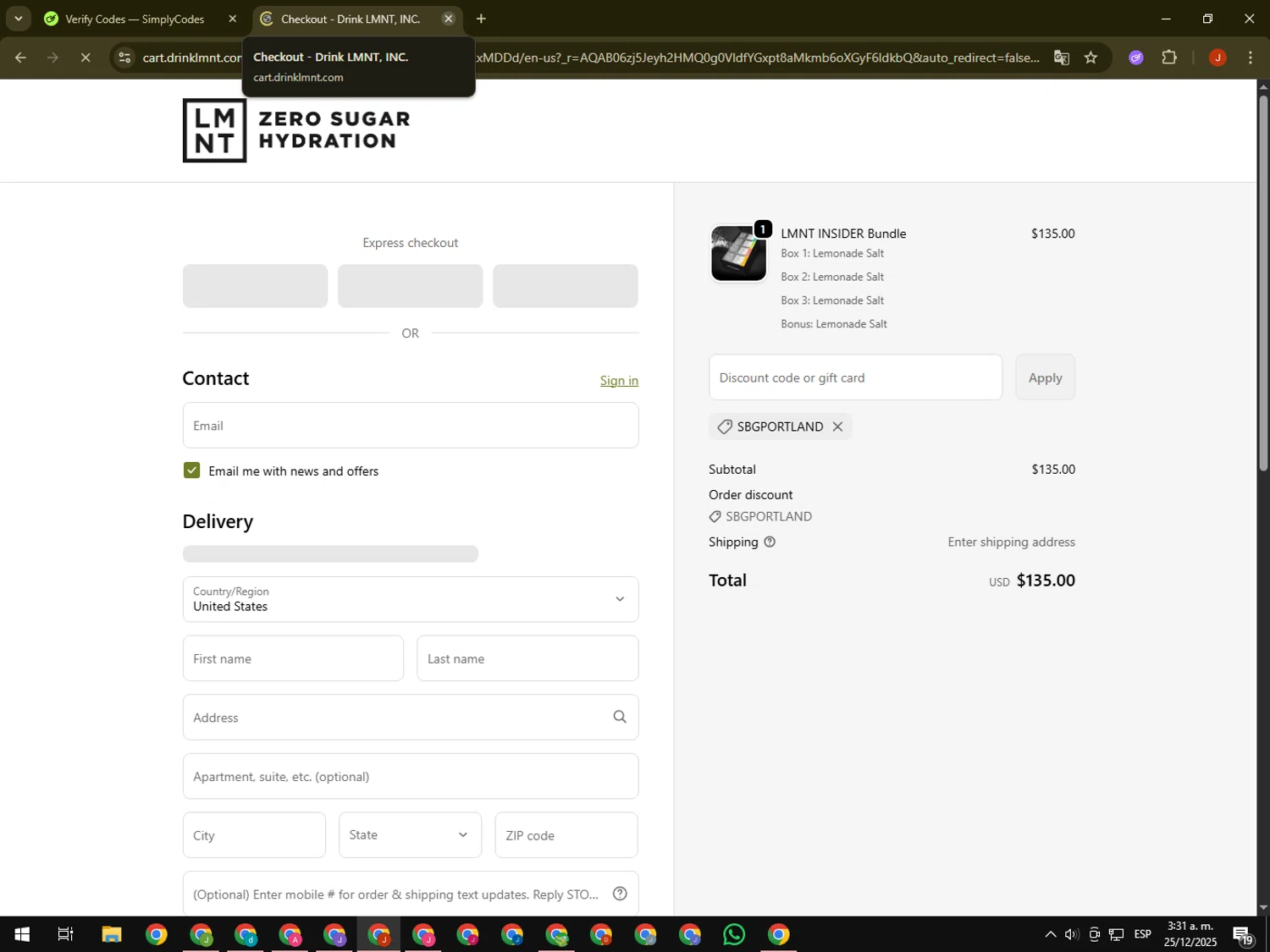Viewport: 1270px width, 952px height.
Task: Click volume speaker tray icon
Action: [1072, 934]
